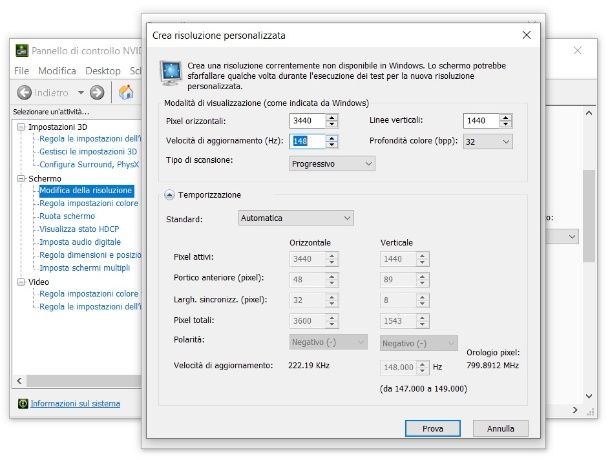This screenshot has height=460, width=610.
Task: Open the Desktop menu
Action: [x=103, y=71]
